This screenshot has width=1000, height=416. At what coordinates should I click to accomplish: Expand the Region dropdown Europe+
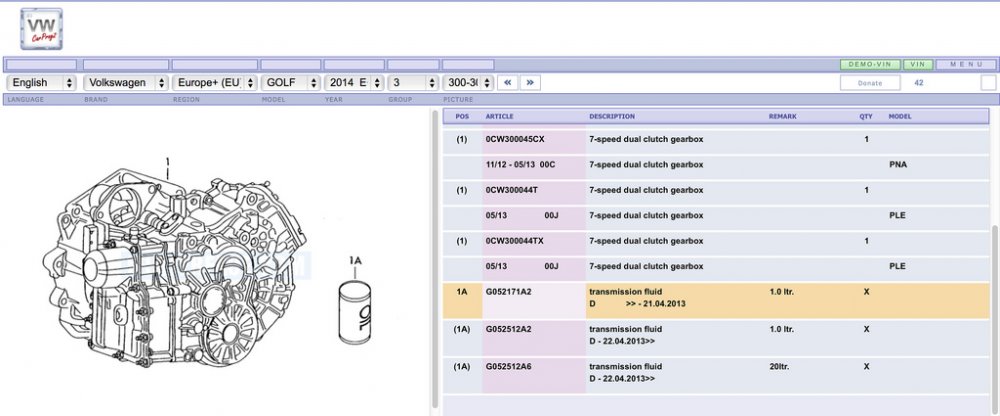(215, 82)
